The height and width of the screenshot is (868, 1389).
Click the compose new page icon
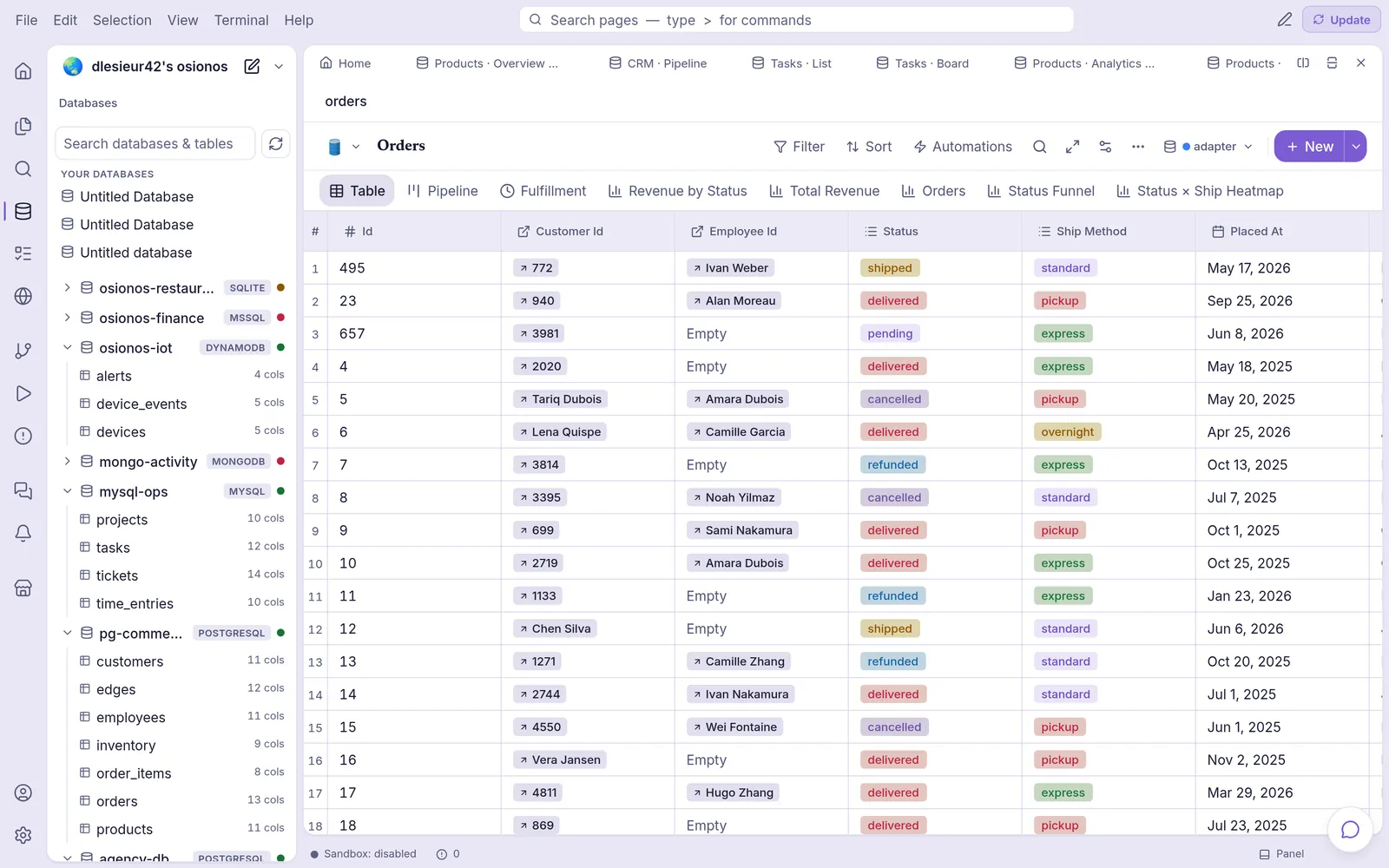(252, 67)
